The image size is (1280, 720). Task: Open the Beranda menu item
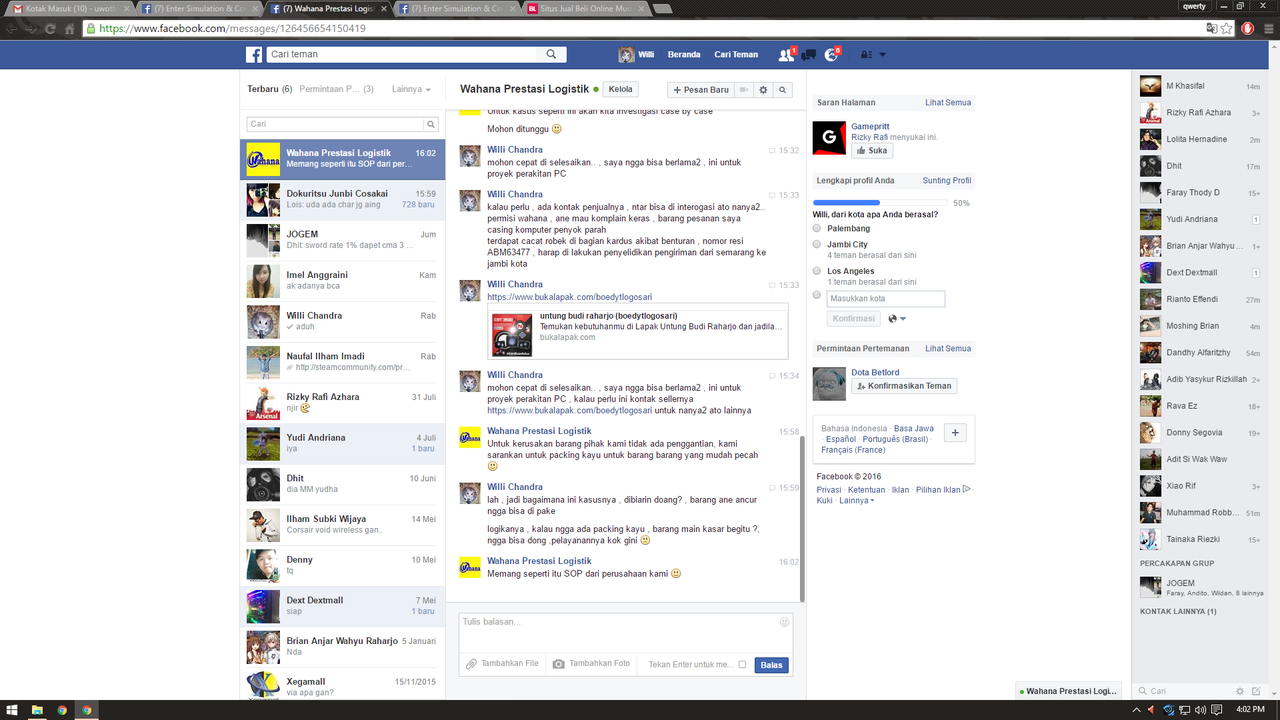(x=684, y=55)
